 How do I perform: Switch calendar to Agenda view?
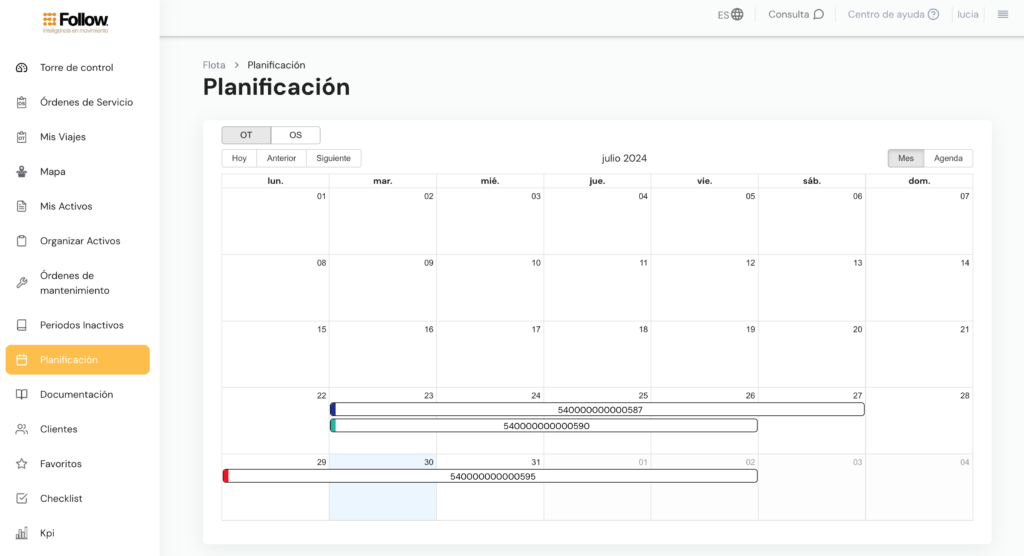coord(947,158)
